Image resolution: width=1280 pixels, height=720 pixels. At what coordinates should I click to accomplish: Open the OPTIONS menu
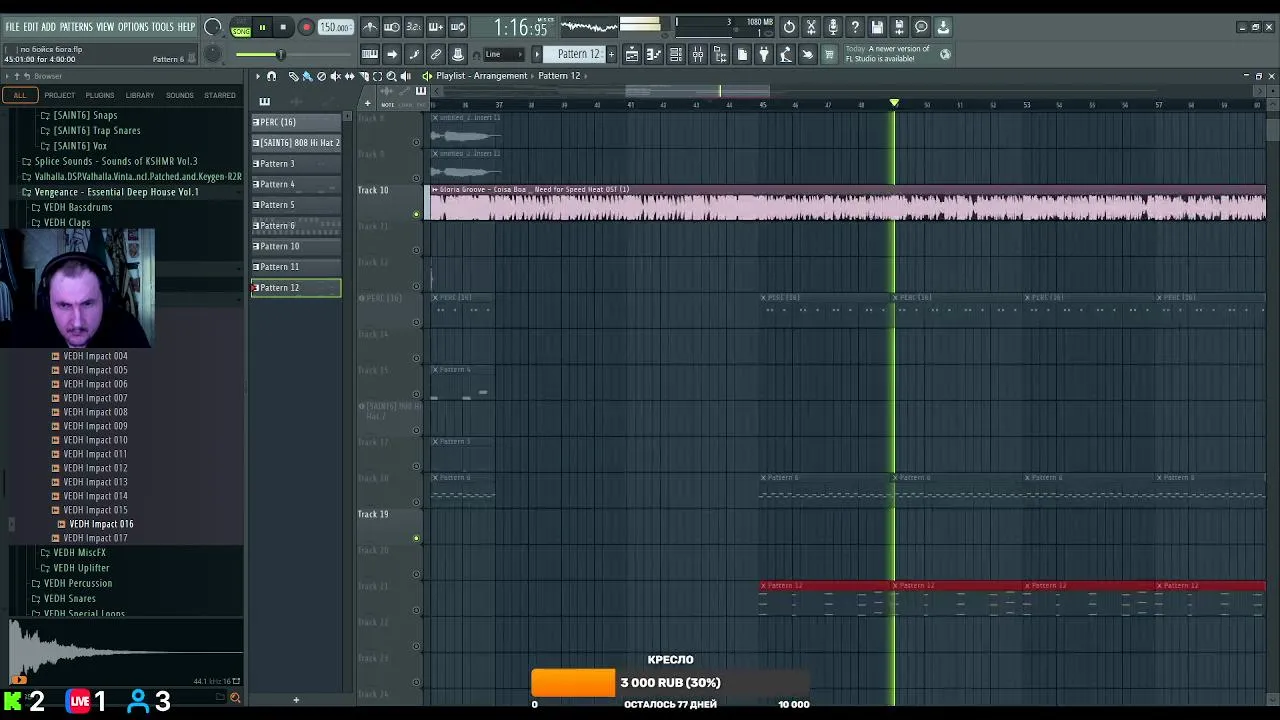coord(133,27)
